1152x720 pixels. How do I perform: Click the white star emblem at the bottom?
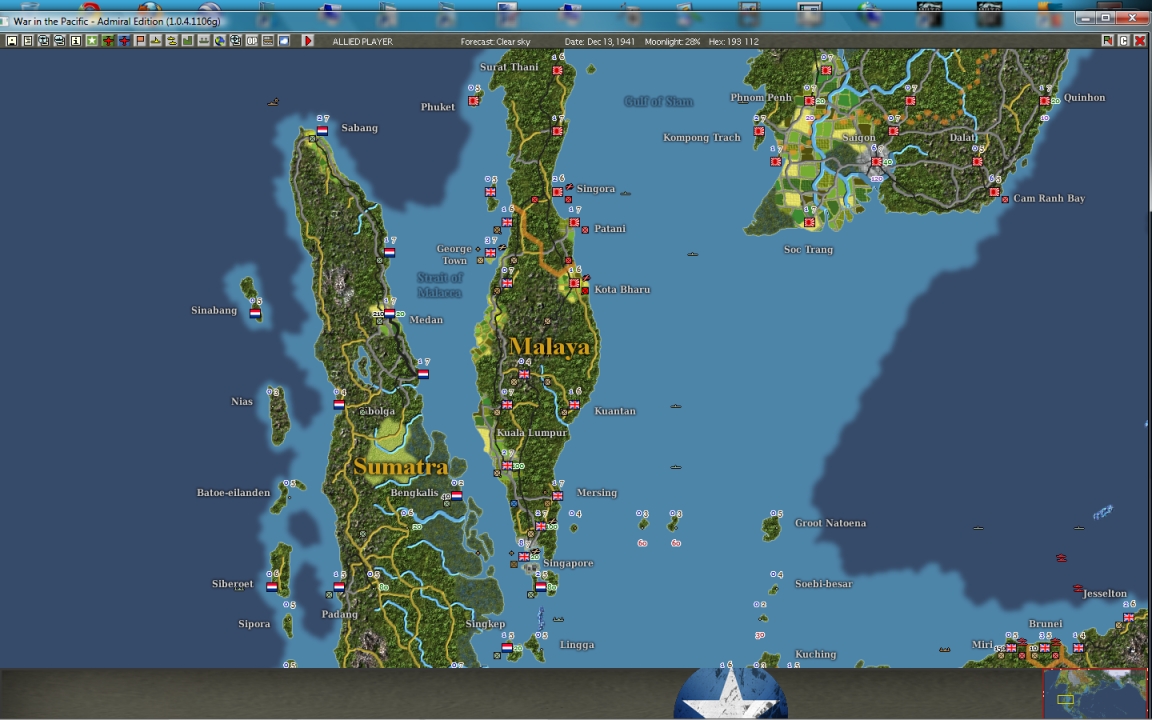point(730,694)
